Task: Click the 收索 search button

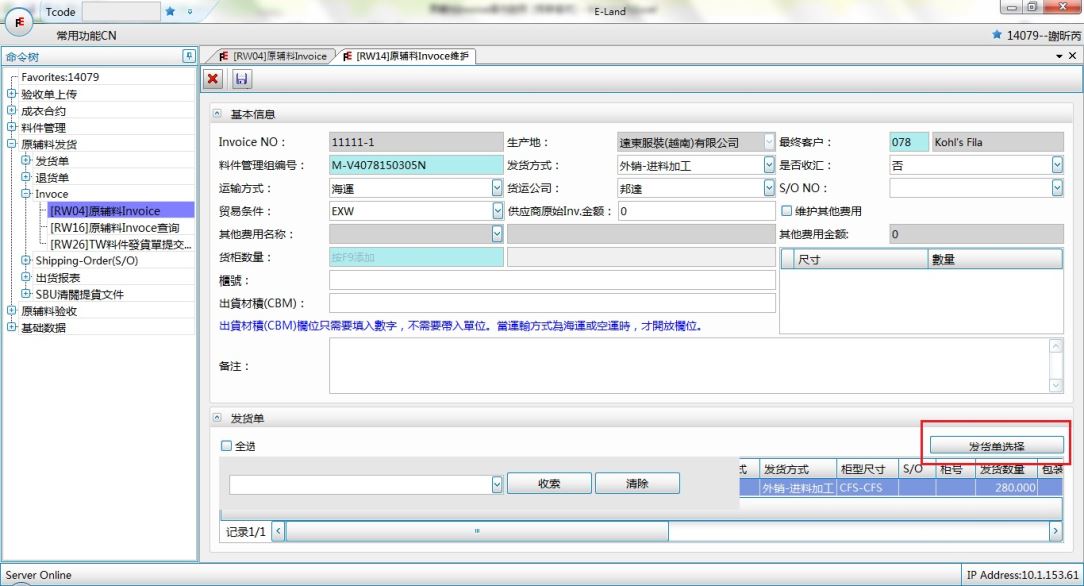Action: click(548, 483)
